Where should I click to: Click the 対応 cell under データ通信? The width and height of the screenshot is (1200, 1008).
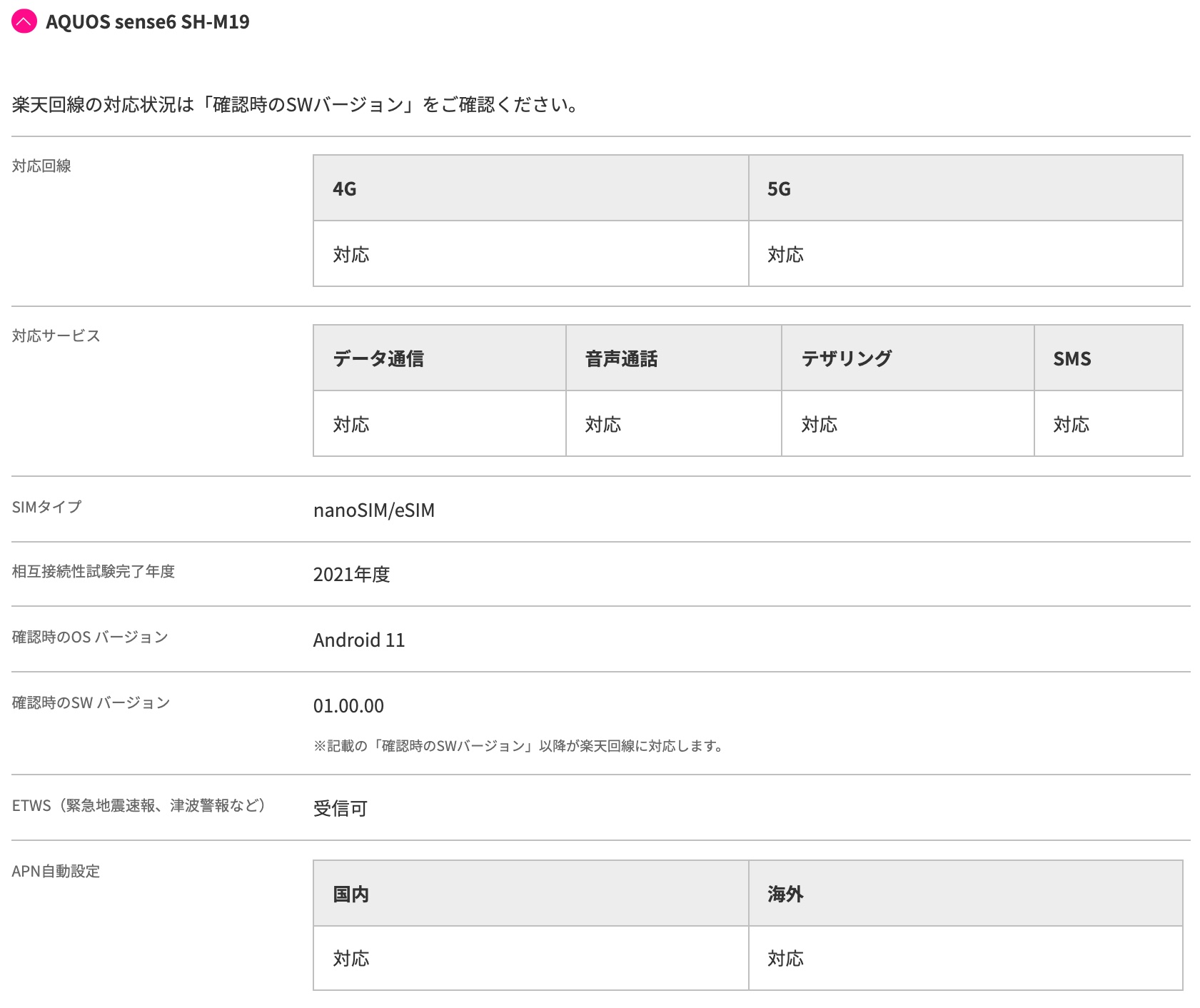point(440,424)
